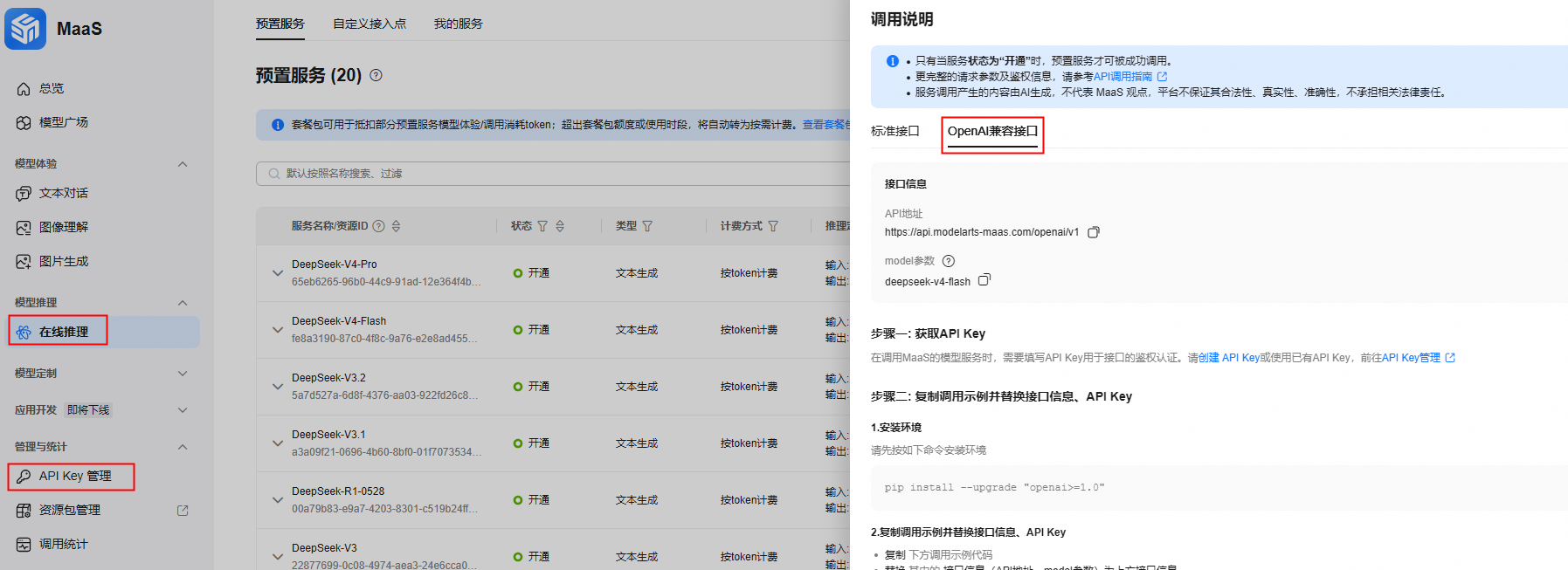Click the 即将下线 tag beside 应用开发
The width and height of the screenshot is (1568, 570).
coord(88,410)
